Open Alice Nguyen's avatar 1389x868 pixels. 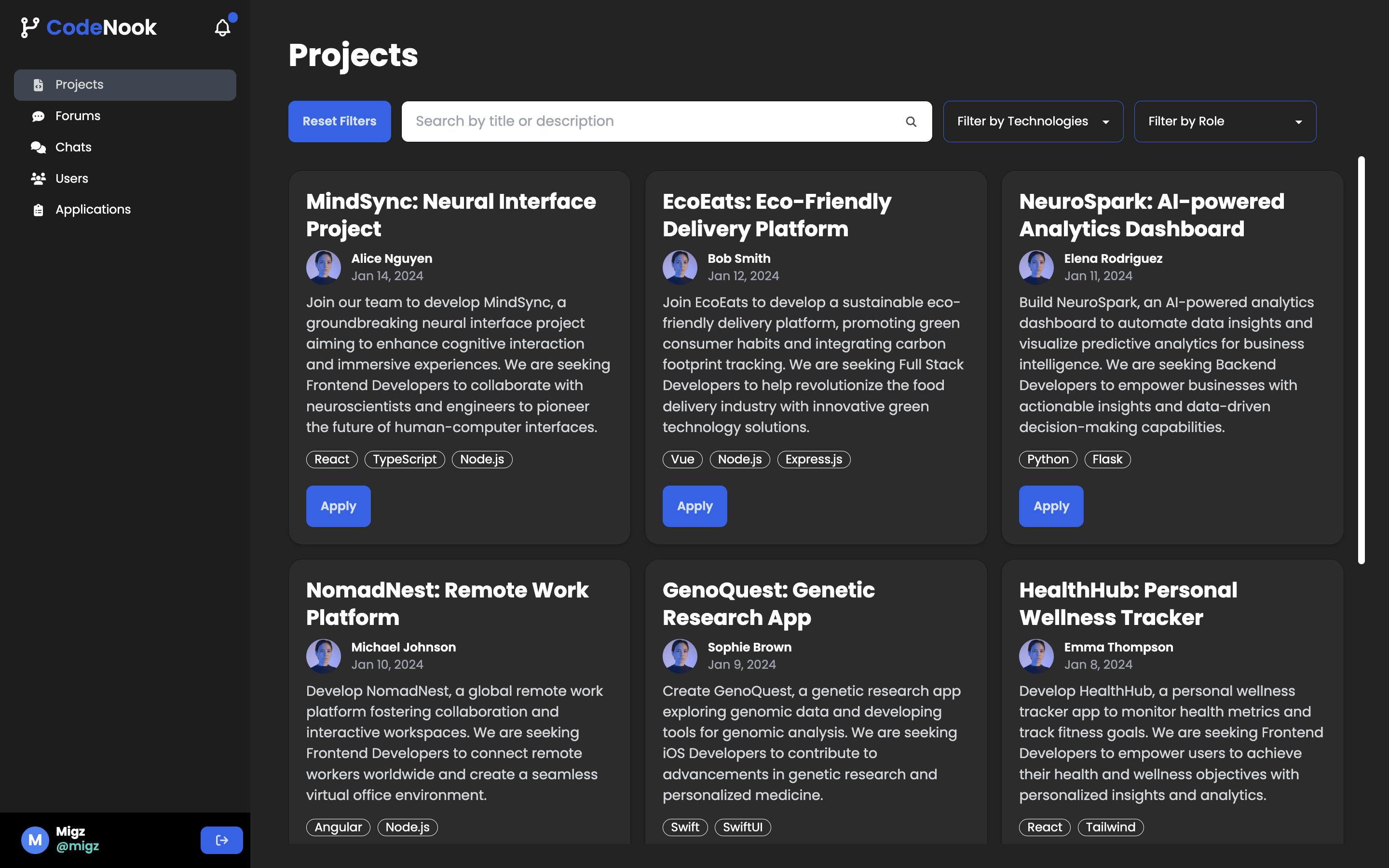(x=323, y=267)
